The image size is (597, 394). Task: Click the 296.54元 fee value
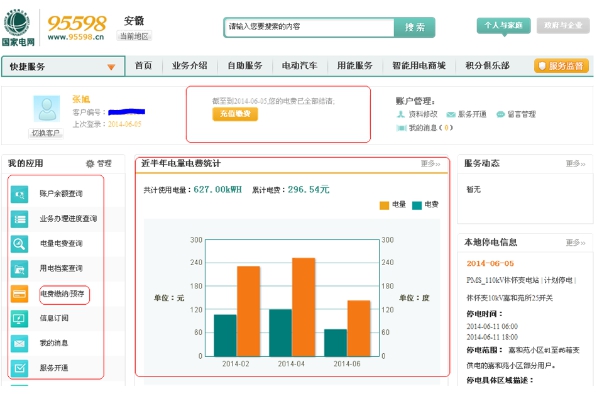[x=308, y=190]
